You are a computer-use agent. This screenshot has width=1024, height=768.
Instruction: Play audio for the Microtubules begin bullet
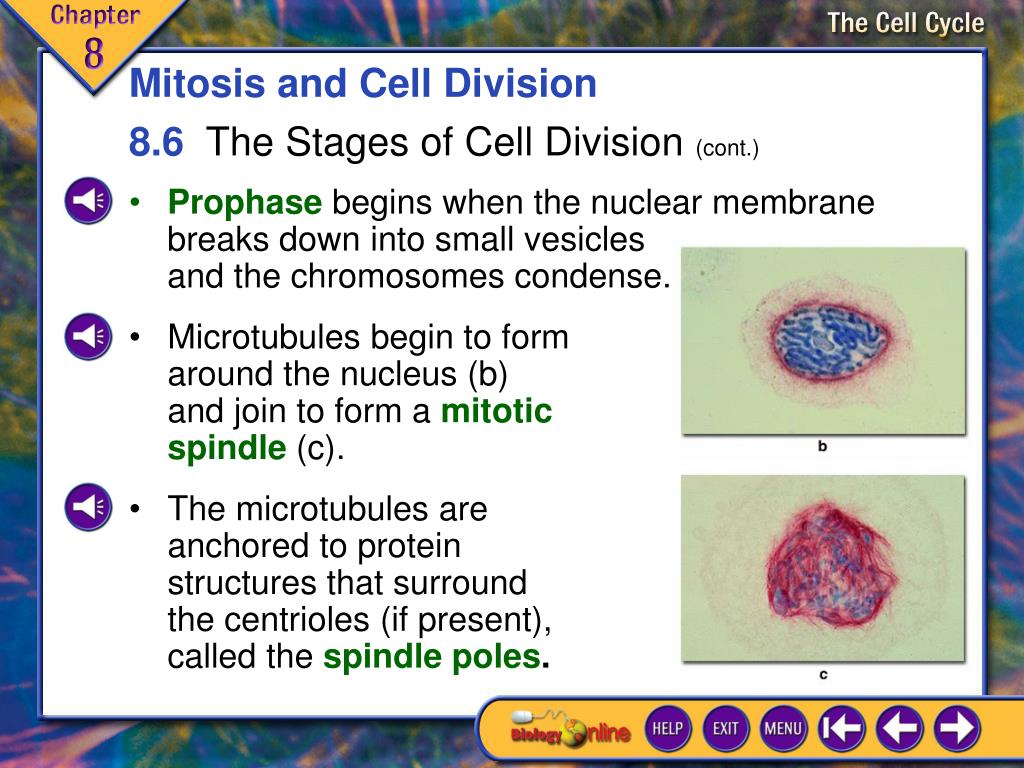(x=88, y=336)
